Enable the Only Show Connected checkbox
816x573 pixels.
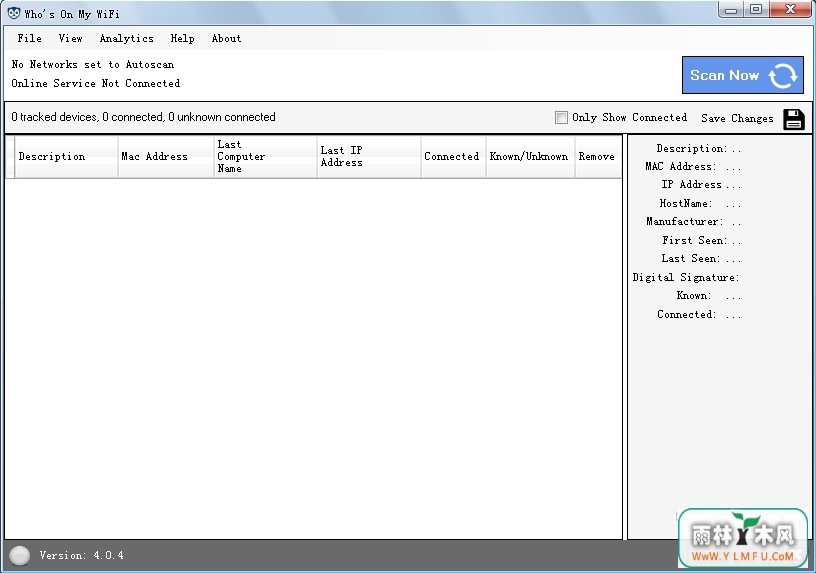(x=561, y=118)
